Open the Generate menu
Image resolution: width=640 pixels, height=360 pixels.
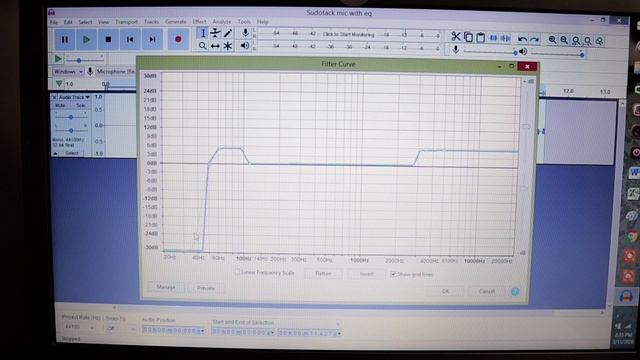(176, 22)
